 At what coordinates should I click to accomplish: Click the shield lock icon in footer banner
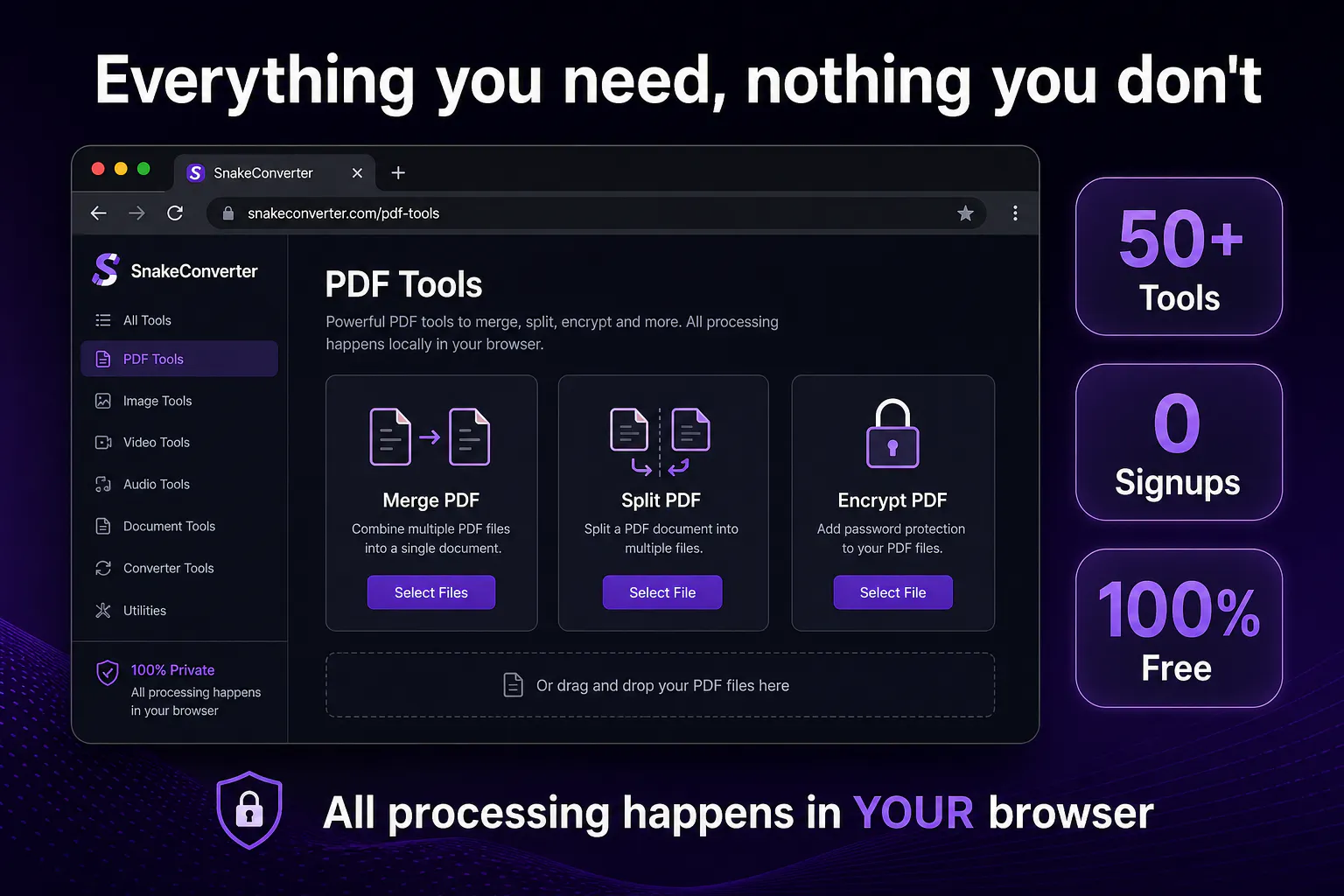(x=249, y=810)
